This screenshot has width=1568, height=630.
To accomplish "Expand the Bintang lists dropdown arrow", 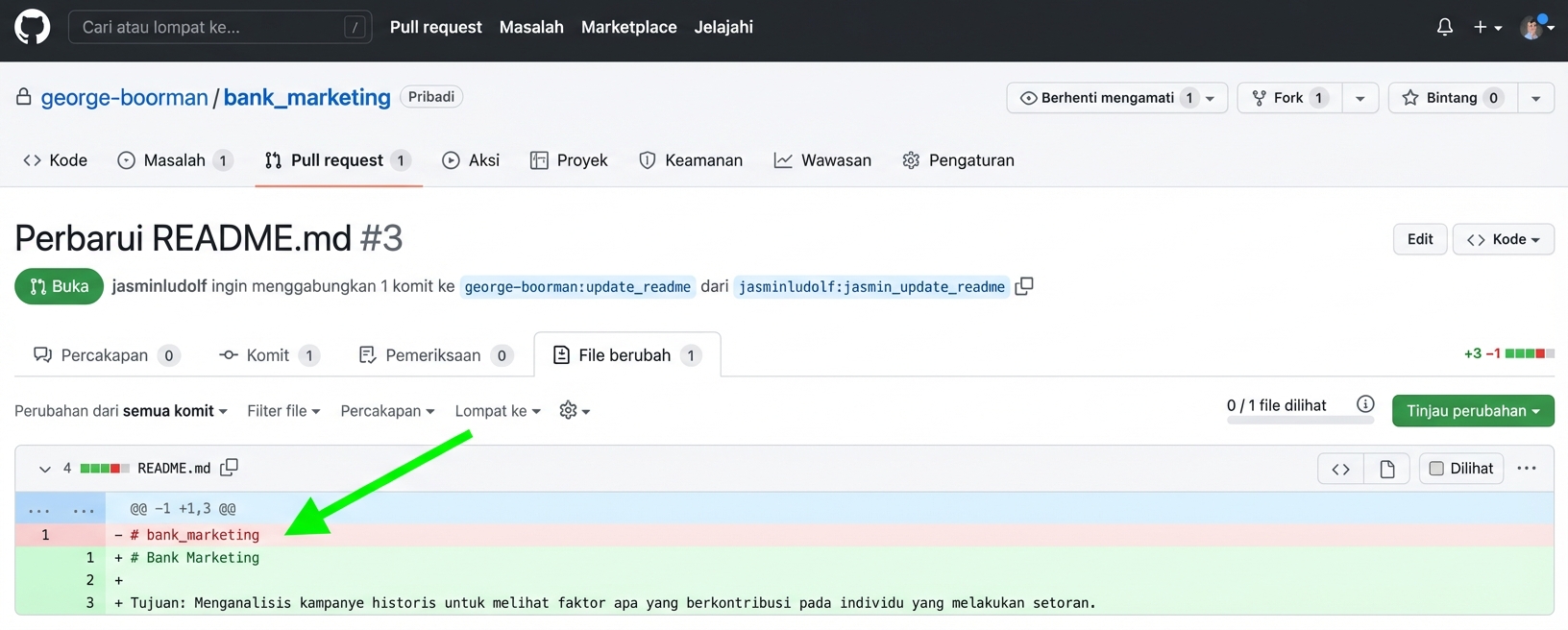I will tap(1536, 98).
